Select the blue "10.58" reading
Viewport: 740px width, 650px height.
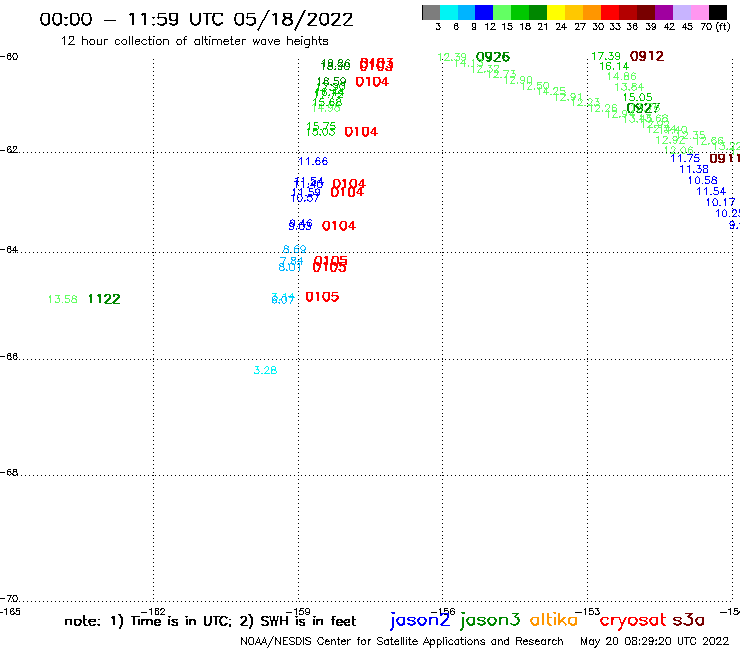[x=702, y=180]
